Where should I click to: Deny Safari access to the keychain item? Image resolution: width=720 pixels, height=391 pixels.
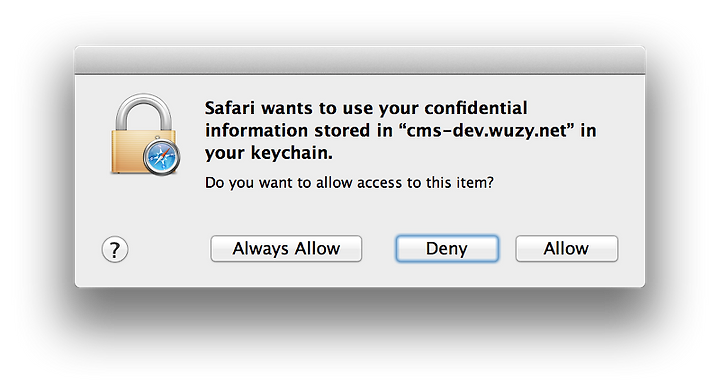[447, 249]
